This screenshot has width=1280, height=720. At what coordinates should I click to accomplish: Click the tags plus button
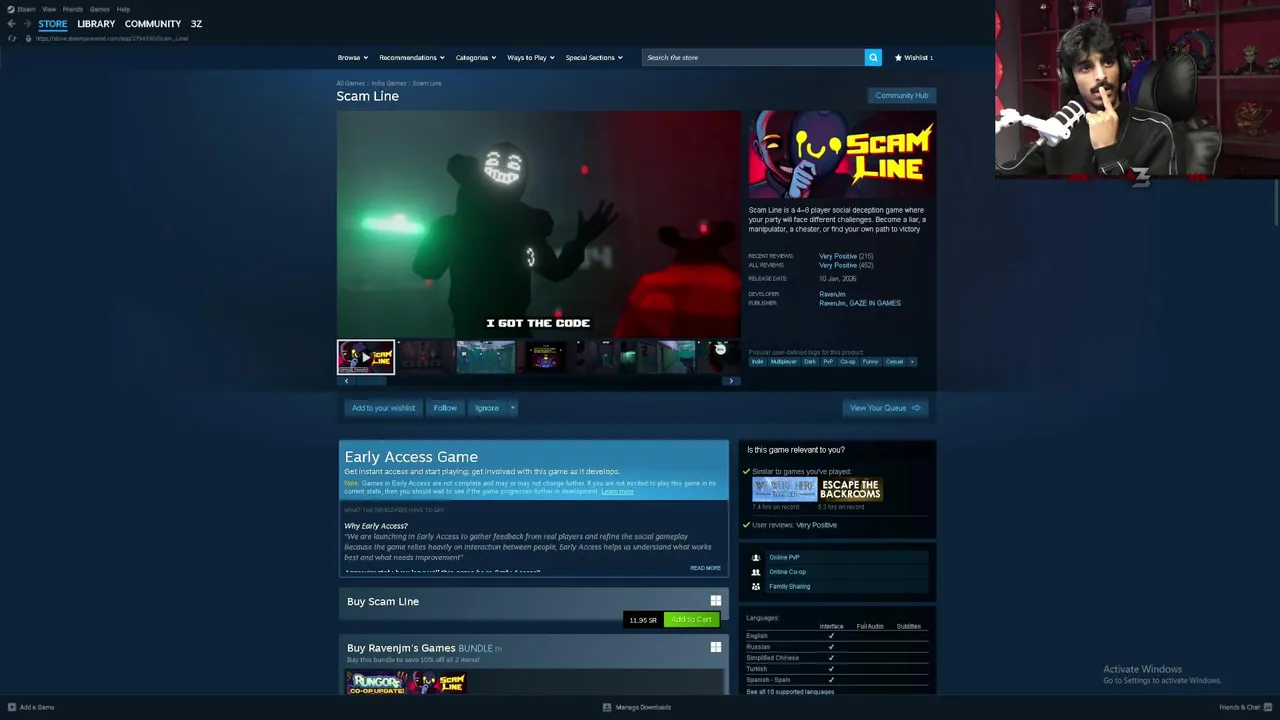[x=911, y=361]
